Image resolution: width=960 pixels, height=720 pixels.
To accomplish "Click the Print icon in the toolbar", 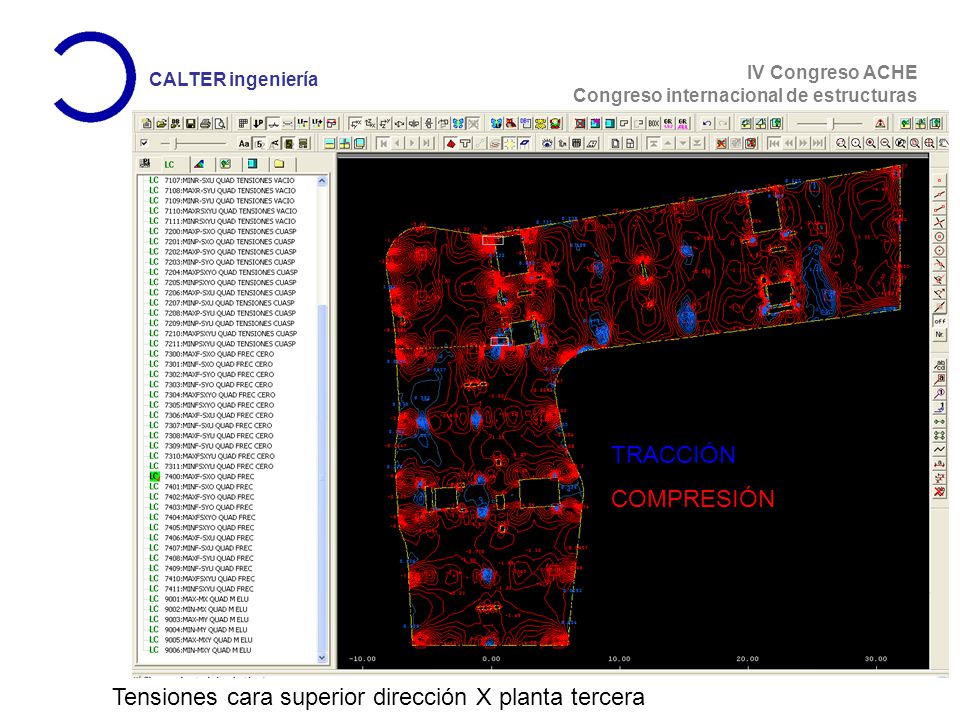I will coord(205,124).
